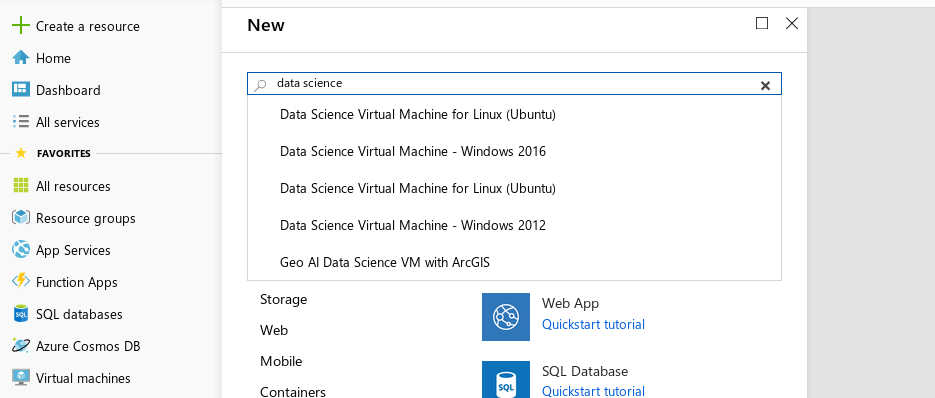
Task: Open Resource groups
Action: point(85,218)
